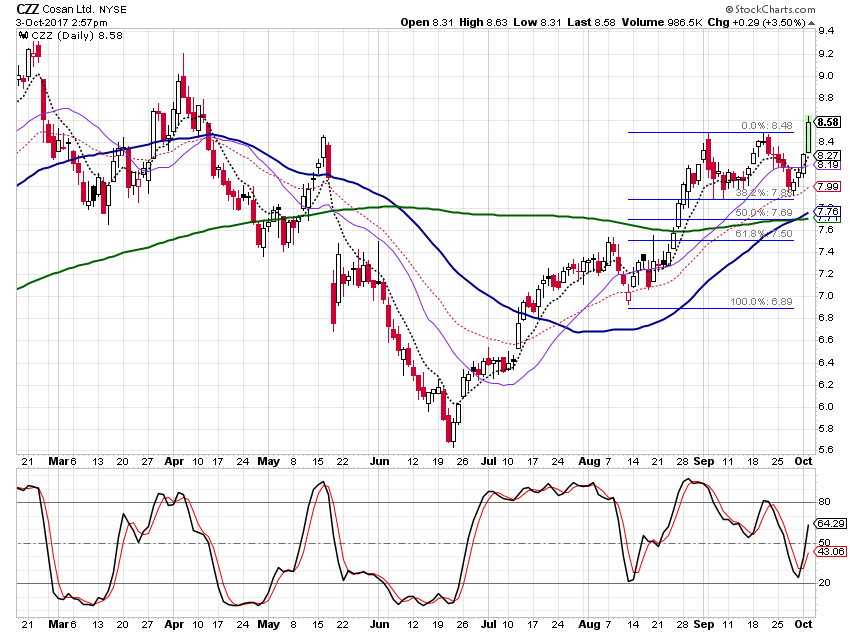The image size is (850, 633).
Task: Click the candlestick icon beside CZZ (Daily)
Action: pos(23,35)
